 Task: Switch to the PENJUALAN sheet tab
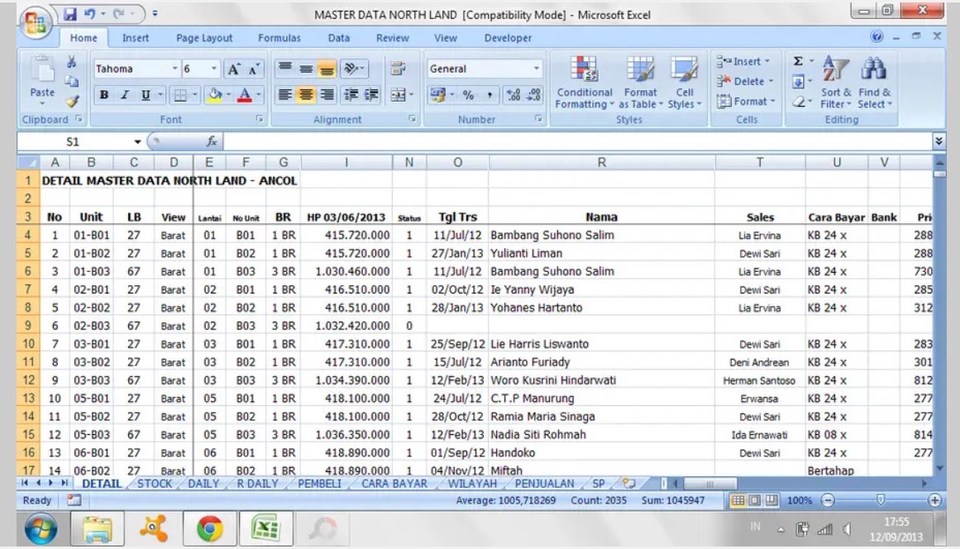544,484
